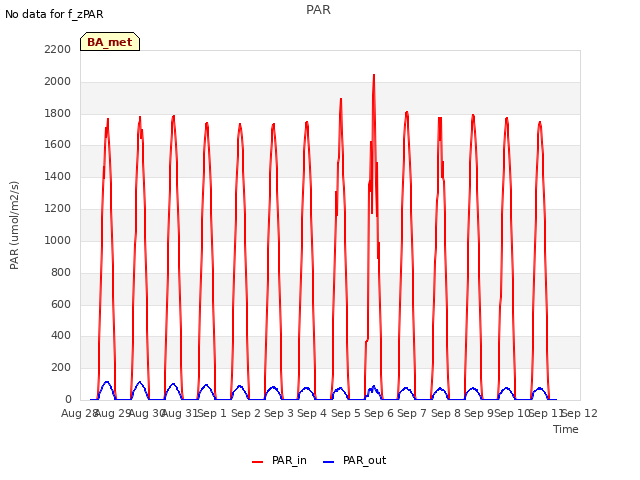
Task: Click the Sep 6 x-axis date label
Action: pyautogui.click(x=379, y=413)
